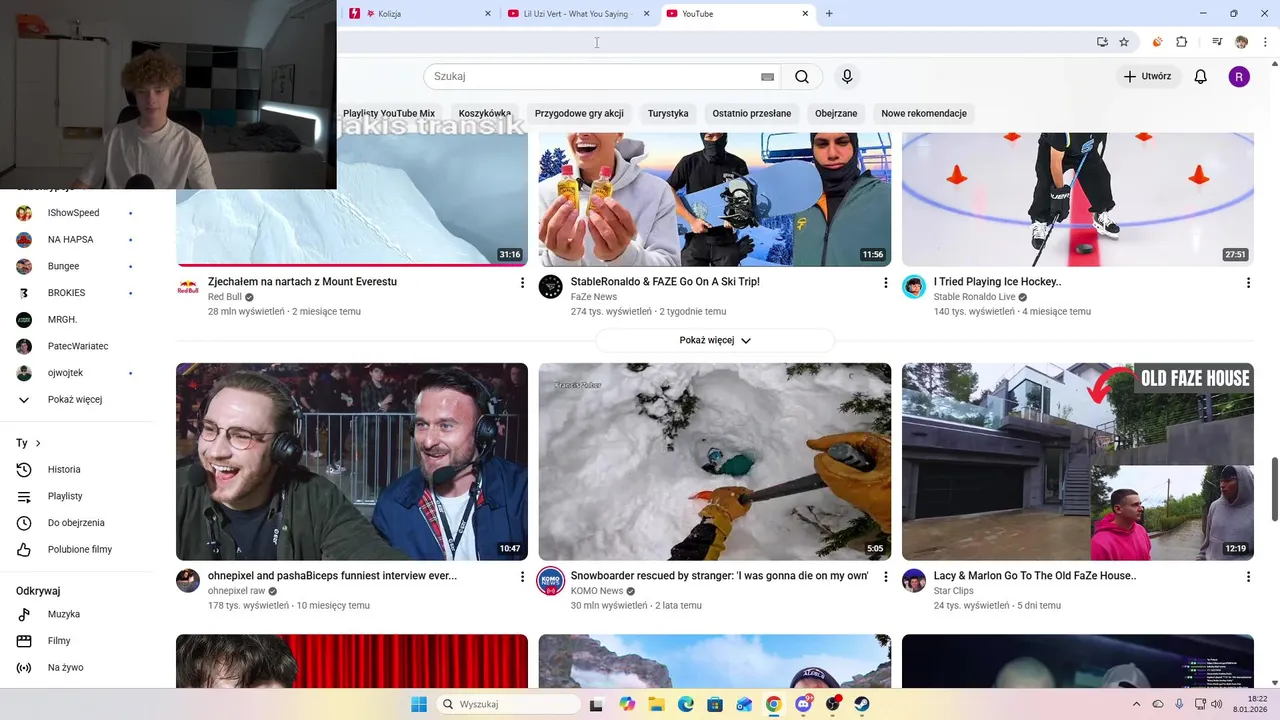The image size is (1280, 720).
Task: Open Chrome profile avatar
Action: [1241, 42]
